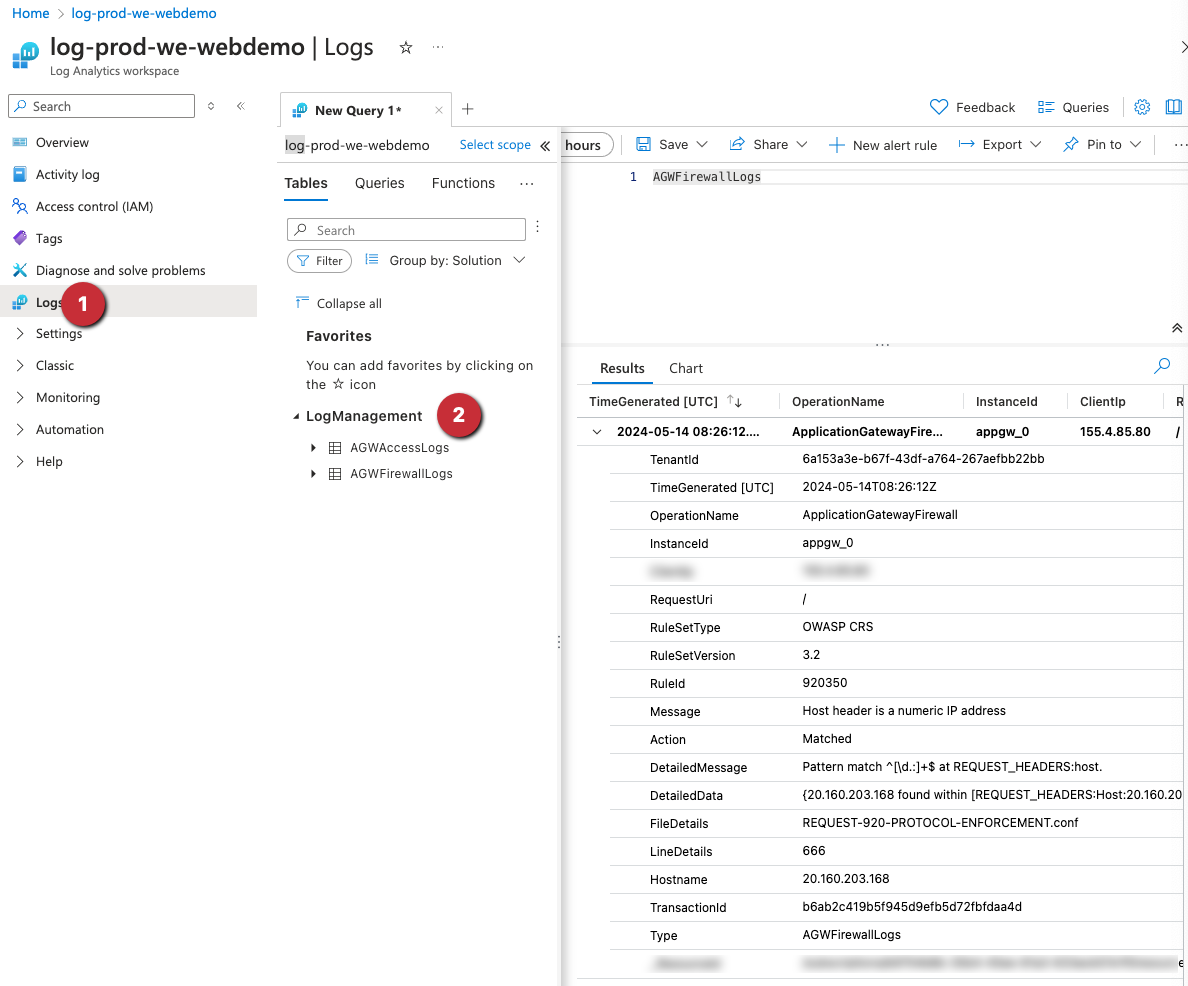Click the AGWFirewallLogs table icon
The width and height of the screenshot is (1188, 986).
tap(335, 474)
